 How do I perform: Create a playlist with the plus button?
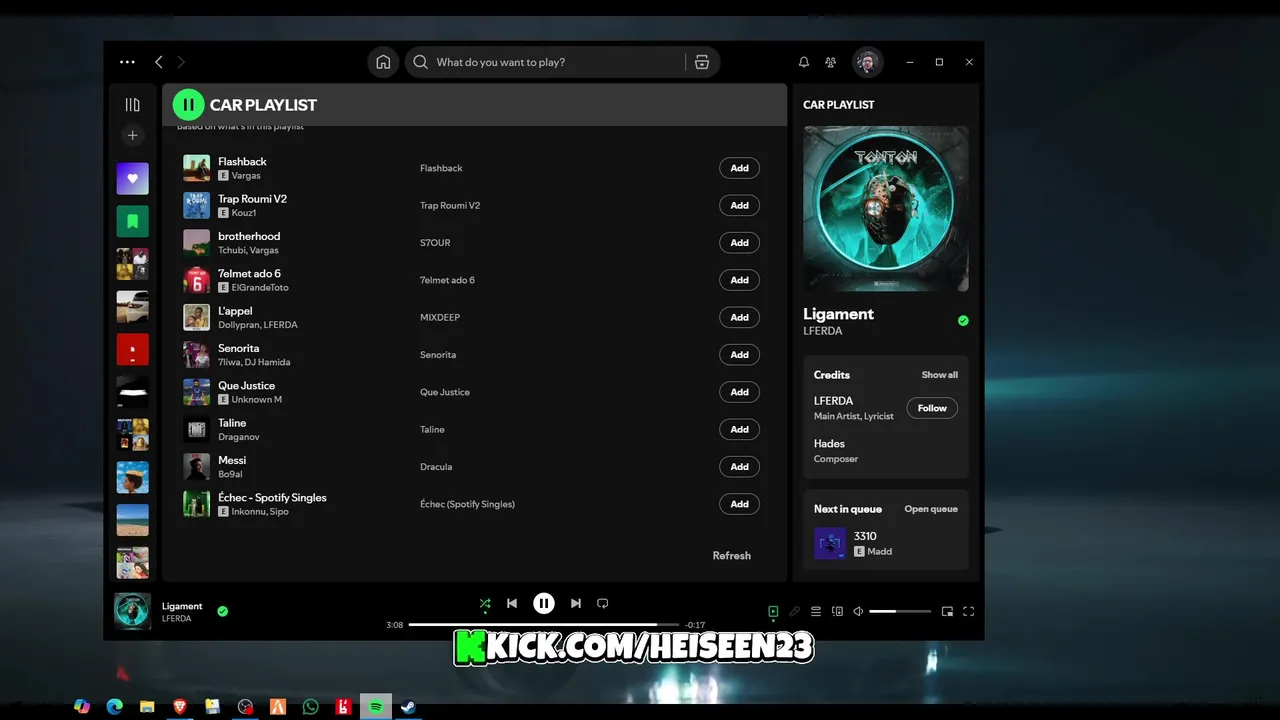132,135
